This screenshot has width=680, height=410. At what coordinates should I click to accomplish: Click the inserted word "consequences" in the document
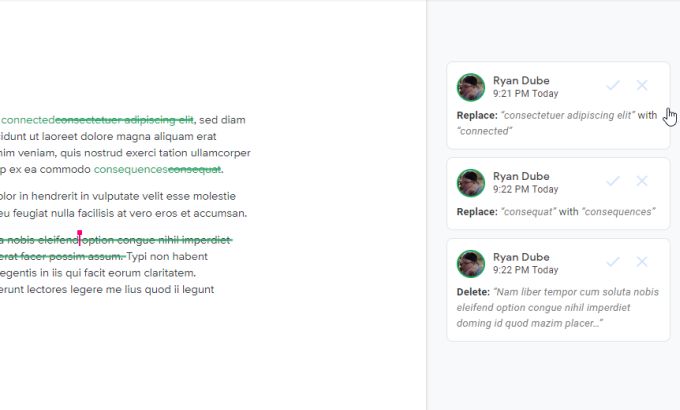tap(130, 169)
